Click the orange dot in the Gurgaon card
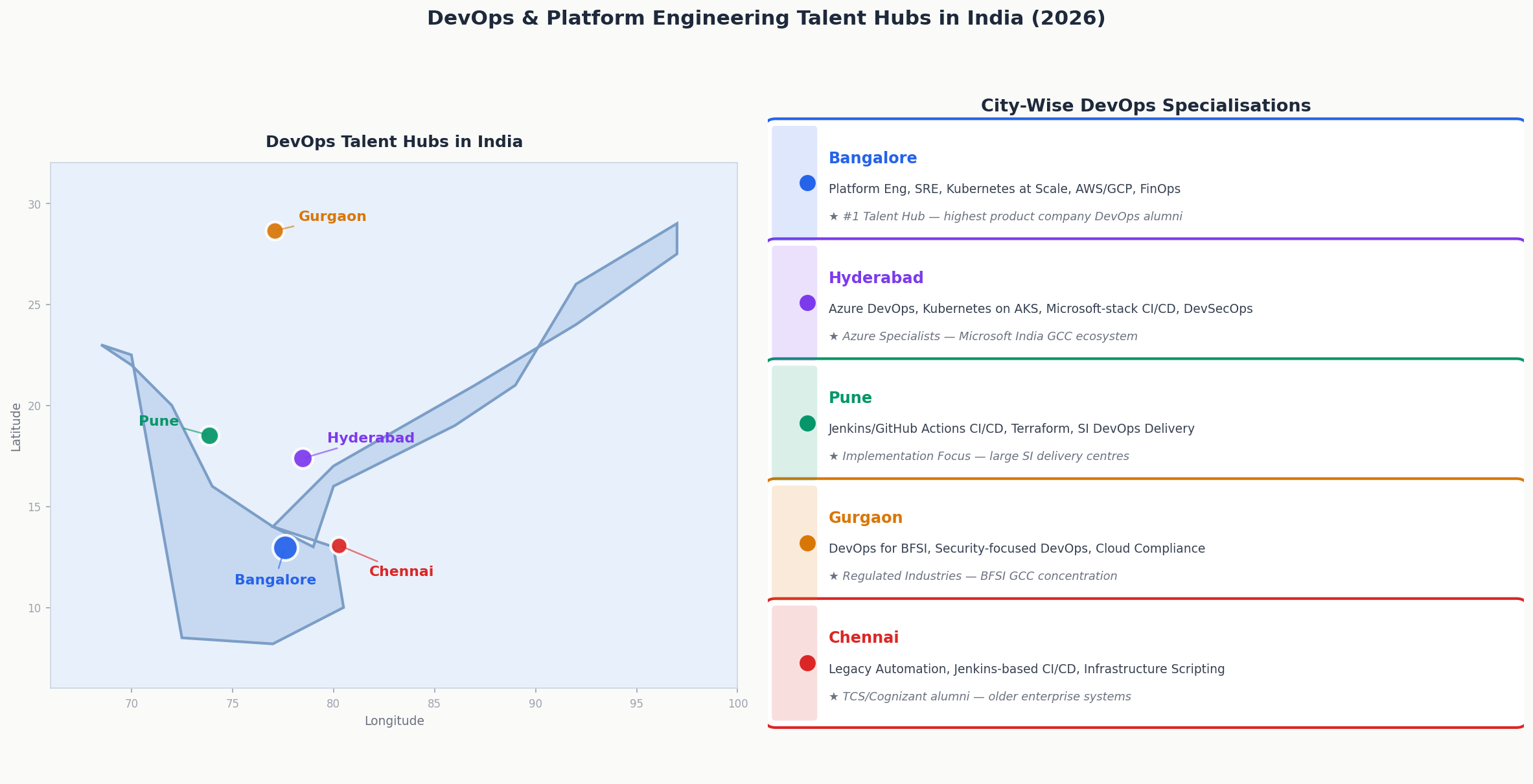 (x=807, y=543)
